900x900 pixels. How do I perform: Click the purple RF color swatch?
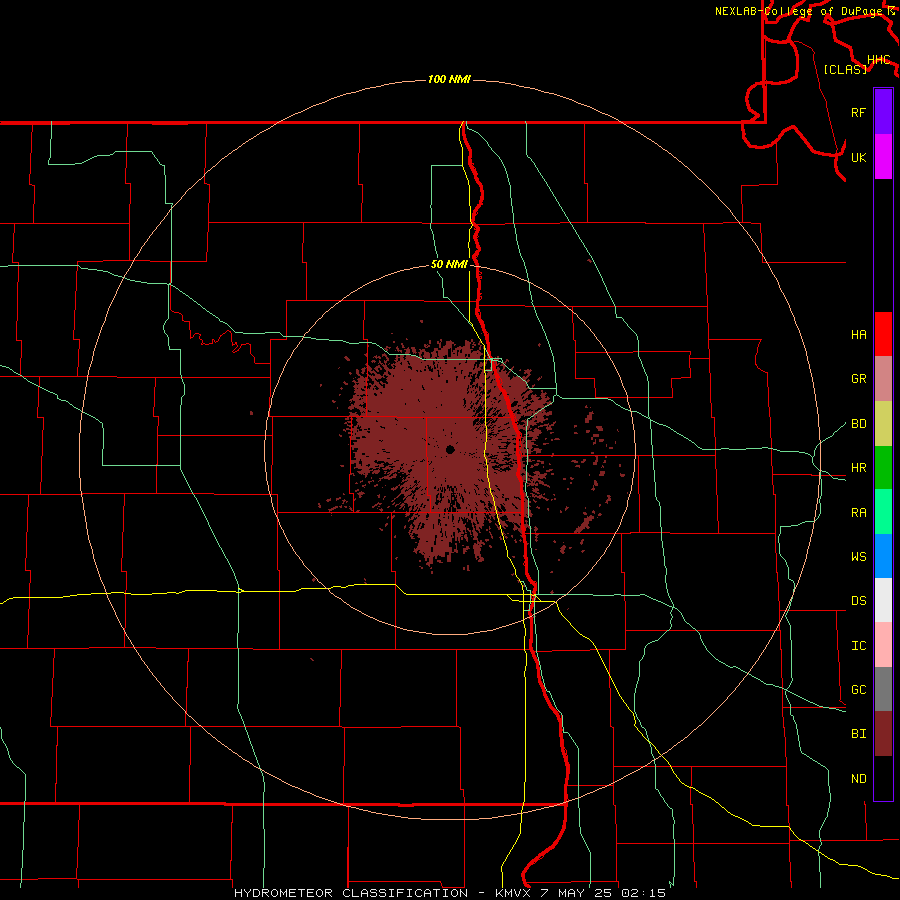coord(883,112)
